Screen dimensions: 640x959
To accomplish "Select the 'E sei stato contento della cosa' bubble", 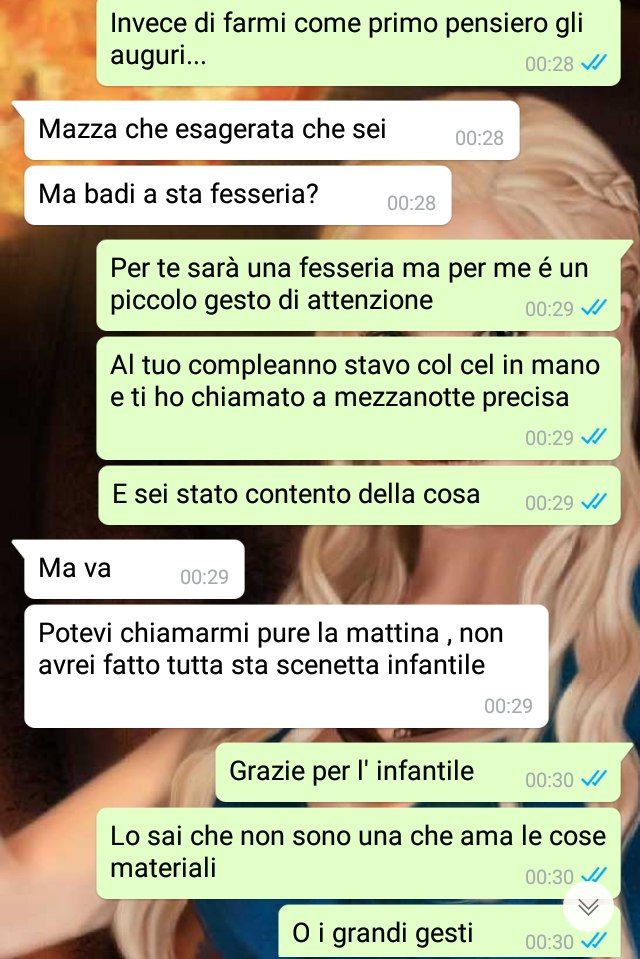I will (359, 495).
